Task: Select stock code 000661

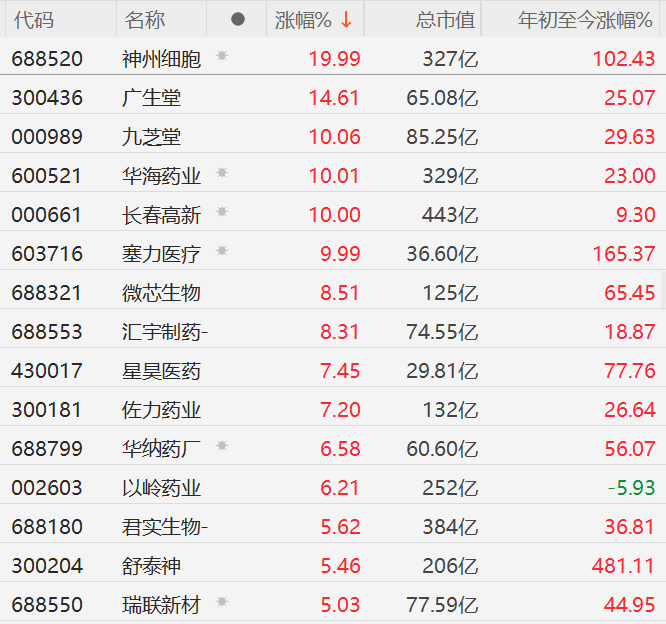Action: coord(47,215)
